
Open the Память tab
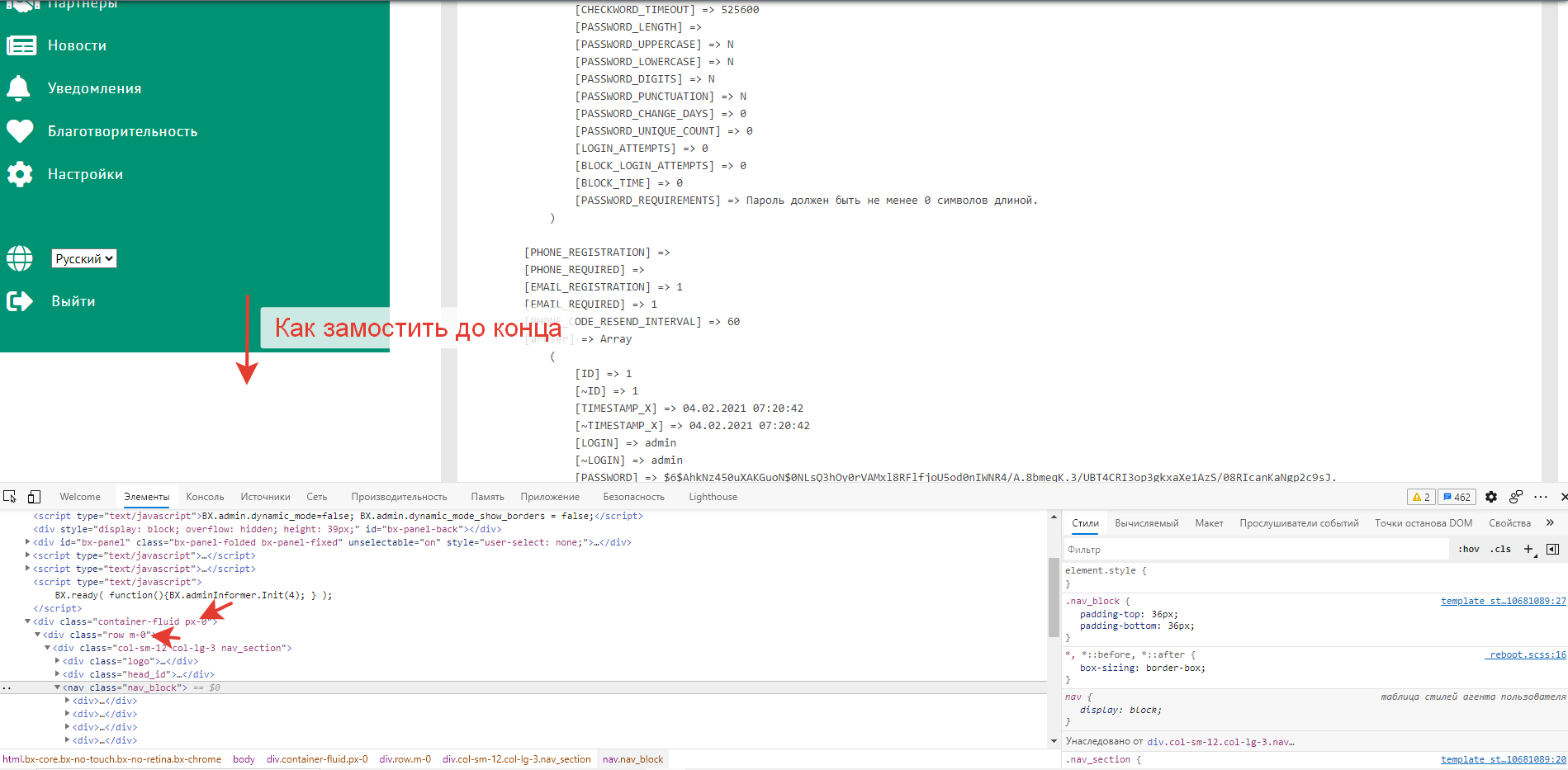pyautogui.click(x=487, y=497)
